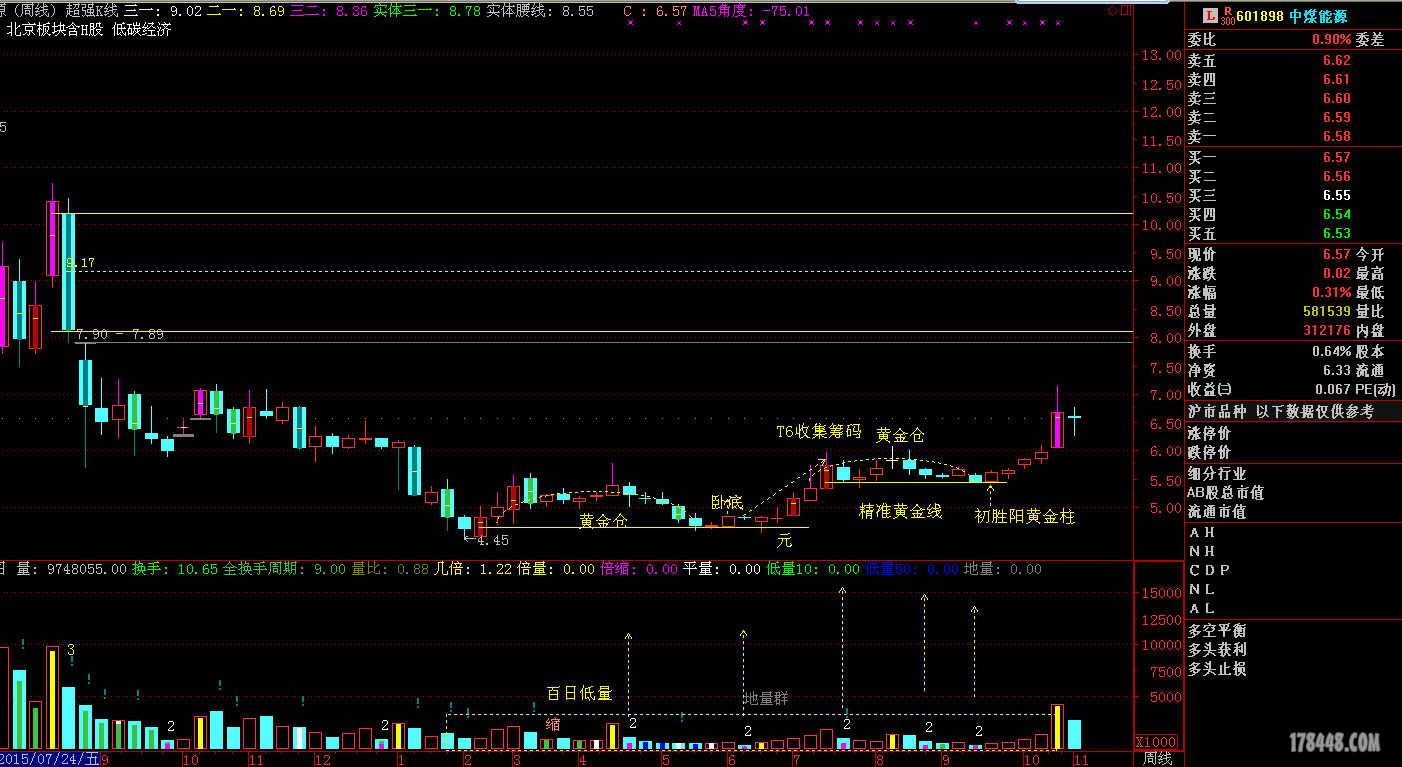The width and height of the screenshot is (1402, 767).
Task: Click the 涨幅 value 0.31%
Action: (x=1331, y=293)
